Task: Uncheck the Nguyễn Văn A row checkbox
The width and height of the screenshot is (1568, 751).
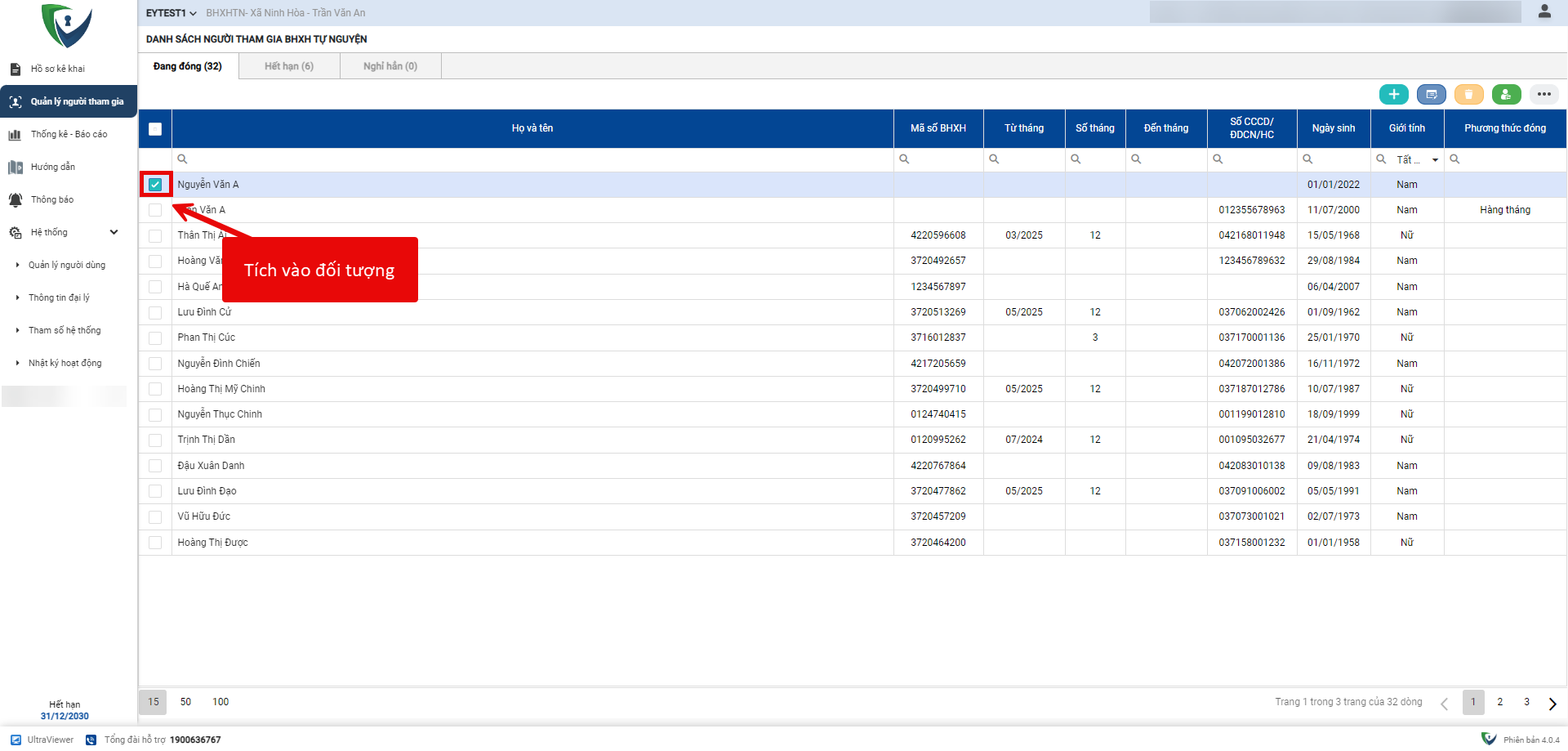Action: (x=155, y=185)
